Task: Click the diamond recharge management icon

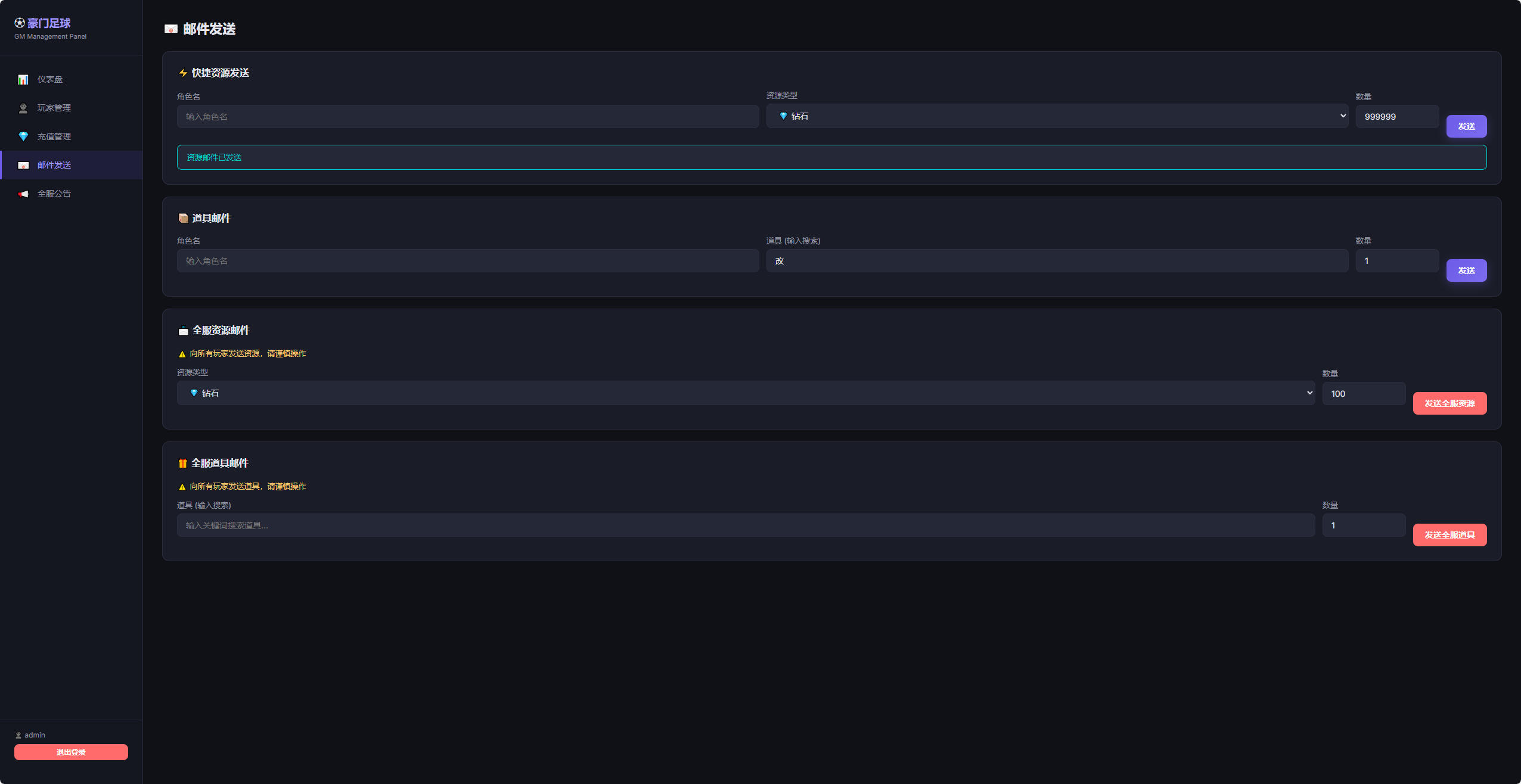Action: [23, 137]
